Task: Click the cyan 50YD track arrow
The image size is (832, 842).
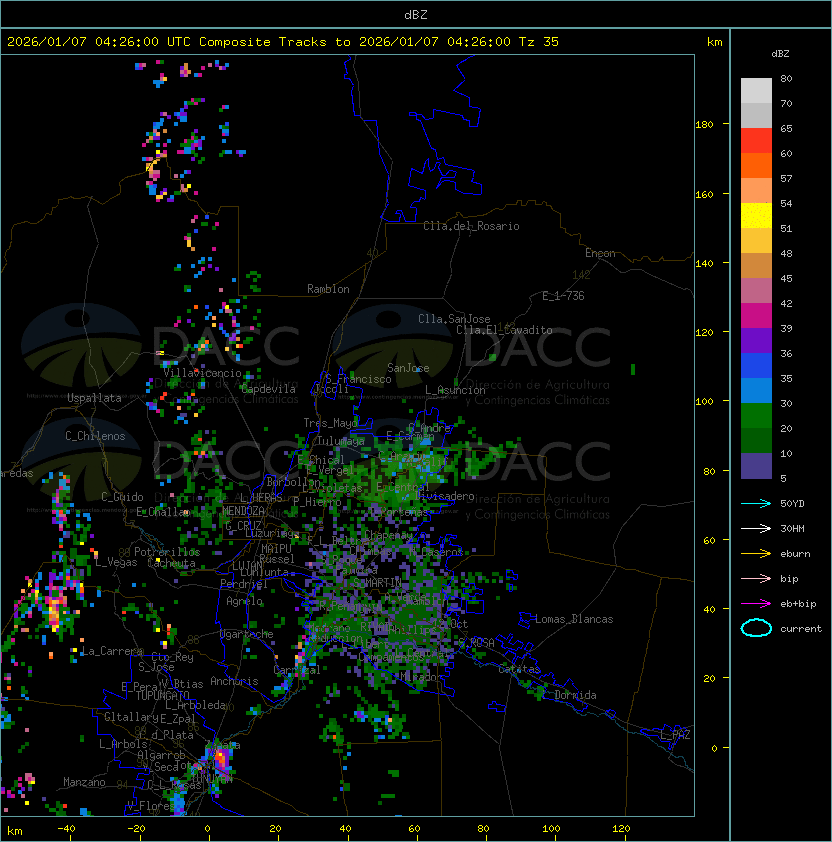Action: pos(756,503)
